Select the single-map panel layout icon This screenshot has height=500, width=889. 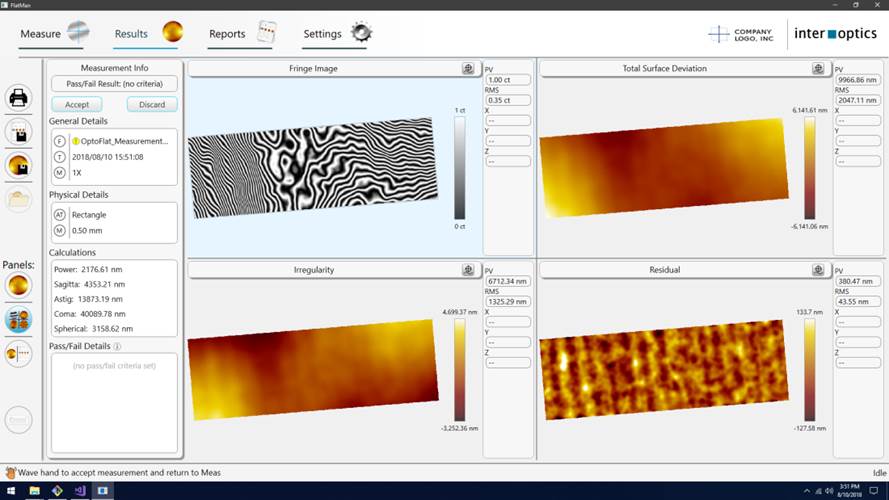[18, 285]
